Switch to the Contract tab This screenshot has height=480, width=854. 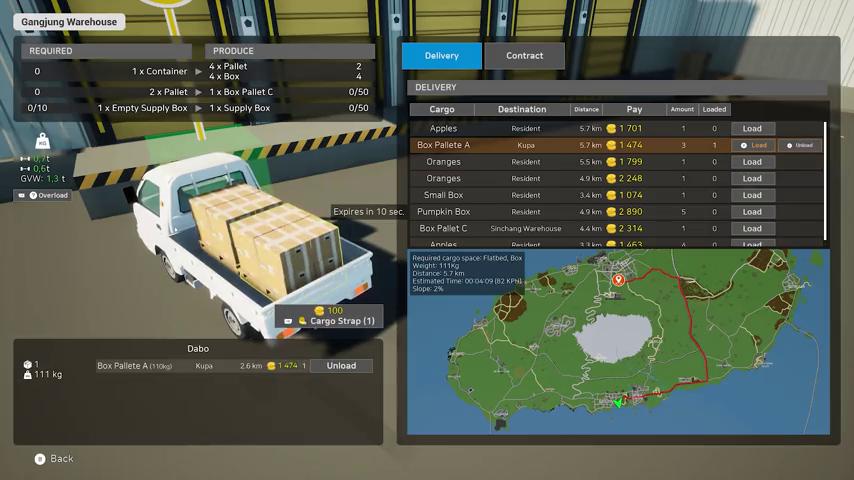coord(524,56)
